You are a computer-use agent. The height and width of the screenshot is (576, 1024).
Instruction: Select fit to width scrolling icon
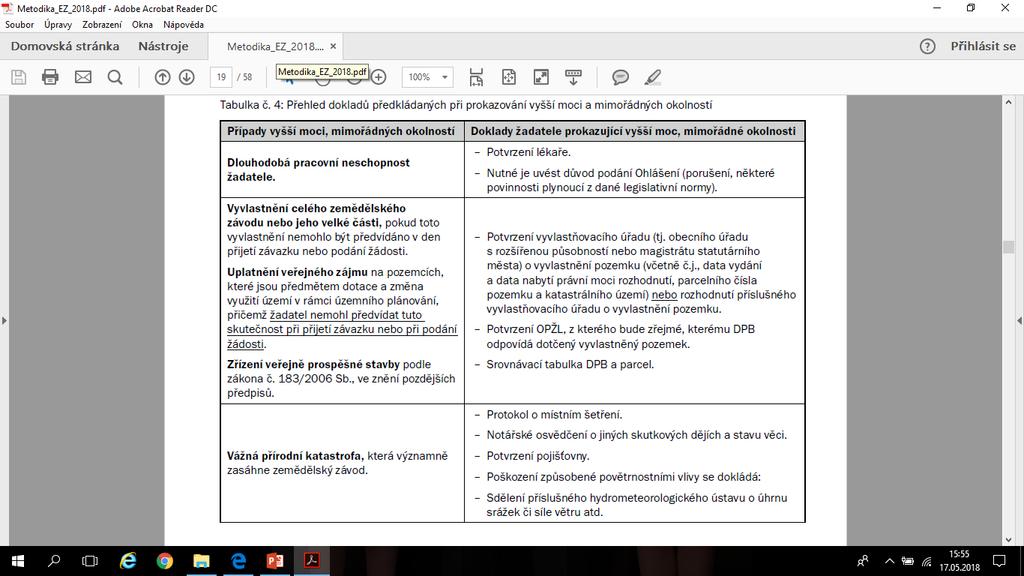click(476, 77)
